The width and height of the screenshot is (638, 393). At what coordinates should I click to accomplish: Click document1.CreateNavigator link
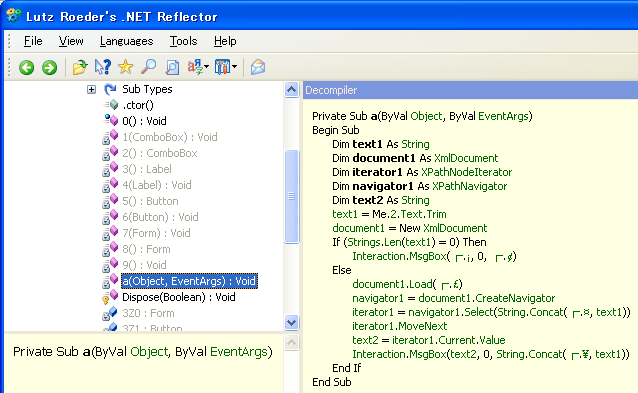[x=487, y=298]
